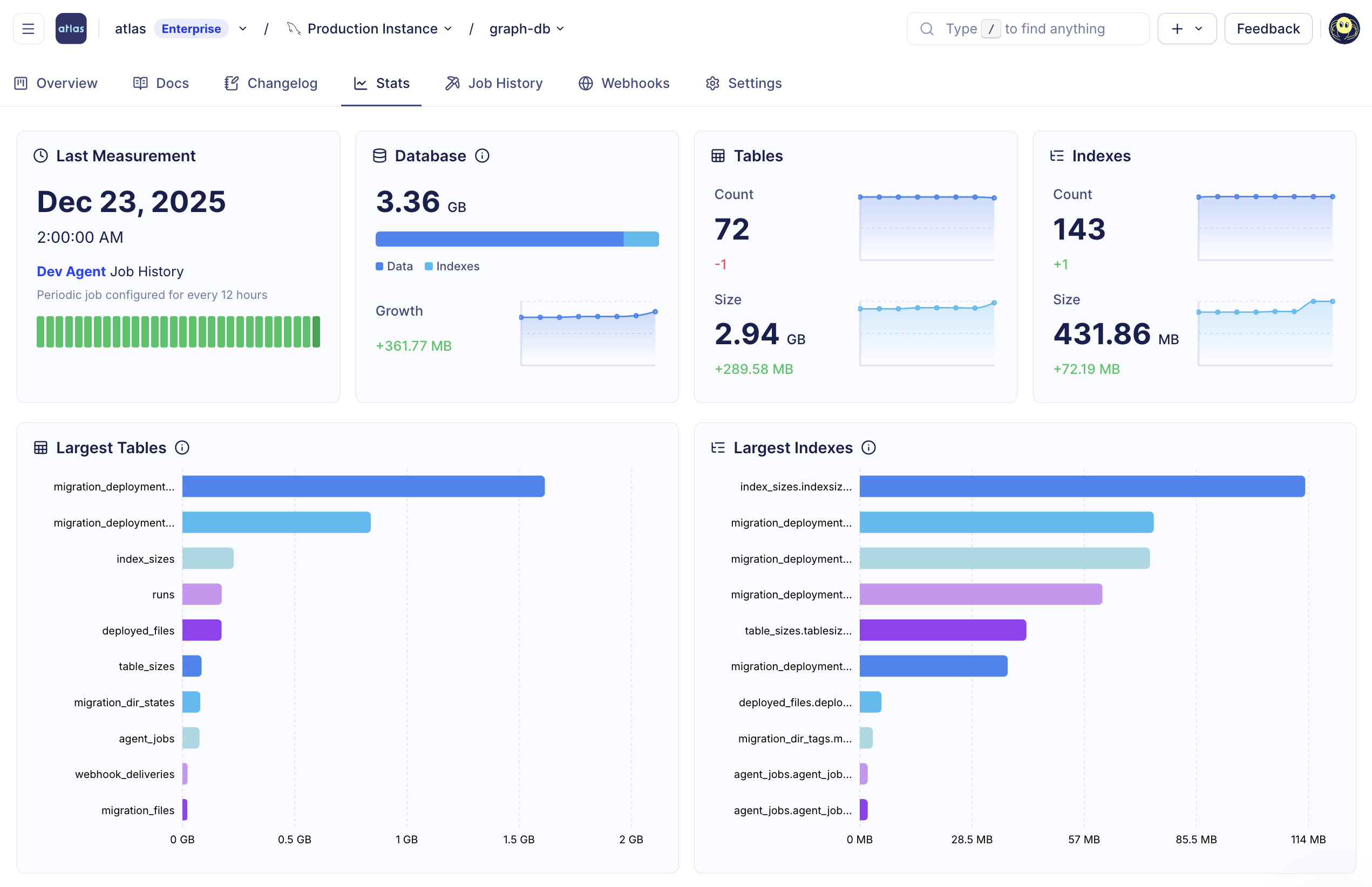Click the Indexes panel list icon
Screen dimensions: 1372x887
(1057, 155)
